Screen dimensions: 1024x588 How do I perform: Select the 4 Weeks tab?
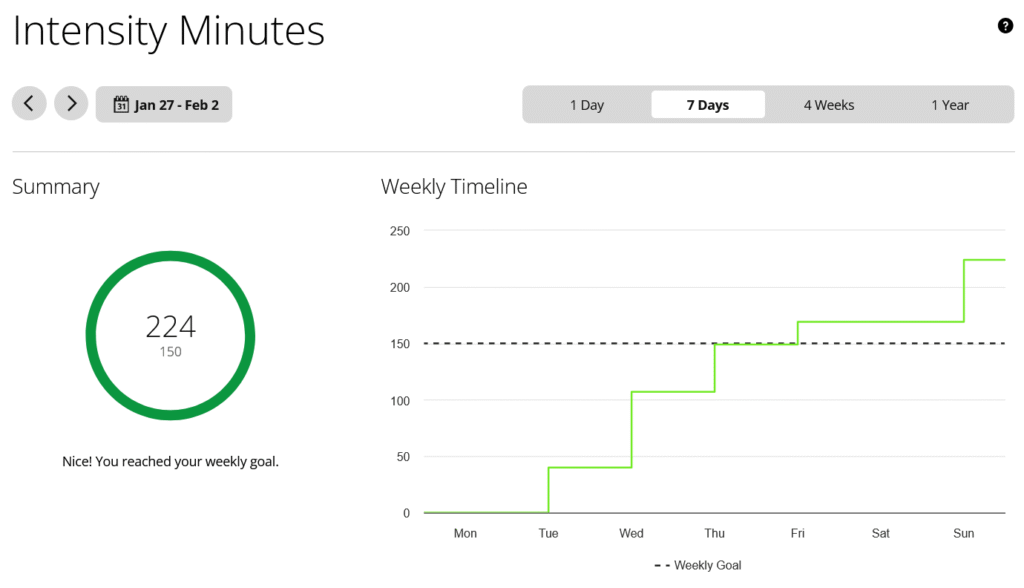pyautogui.click(x=829, y=104)
